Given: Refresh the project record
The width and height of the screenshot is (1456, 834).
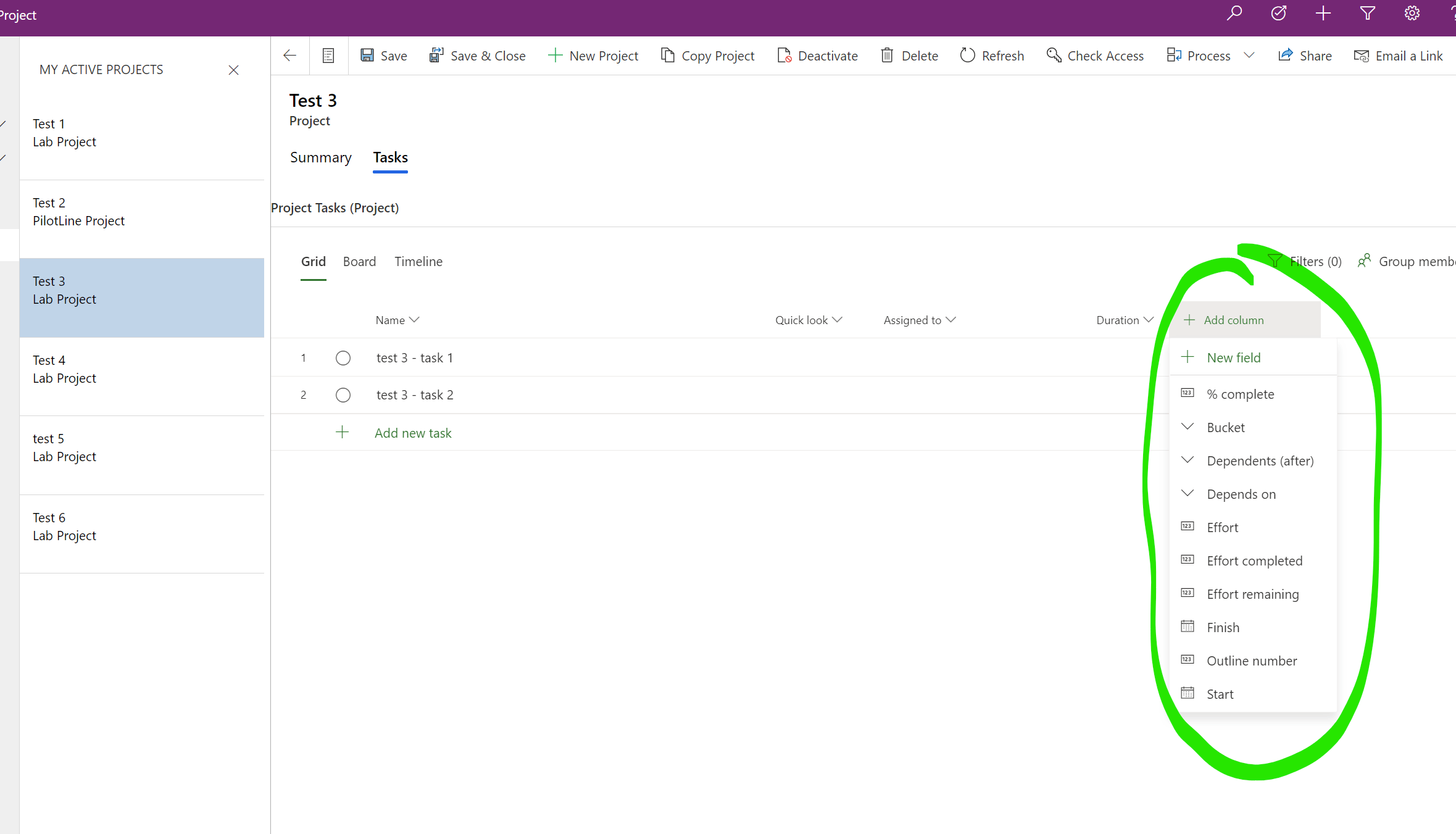Looking at the screenshot, I should (992, 56).
